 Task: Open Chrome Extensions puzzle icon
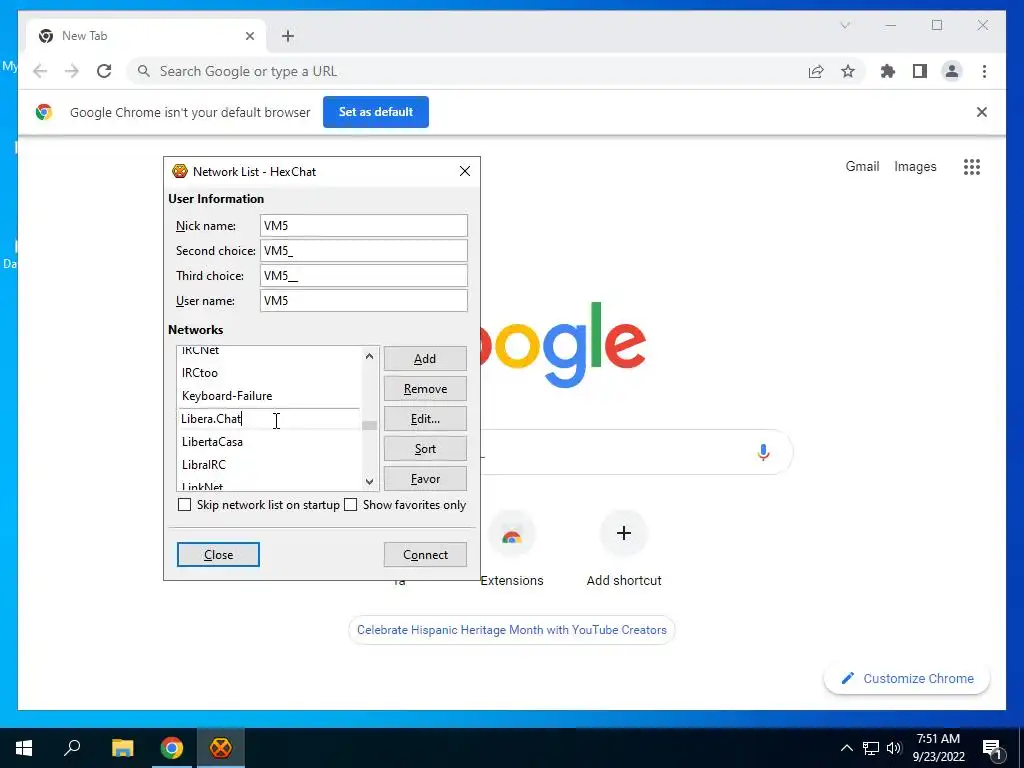coord(888,71)
